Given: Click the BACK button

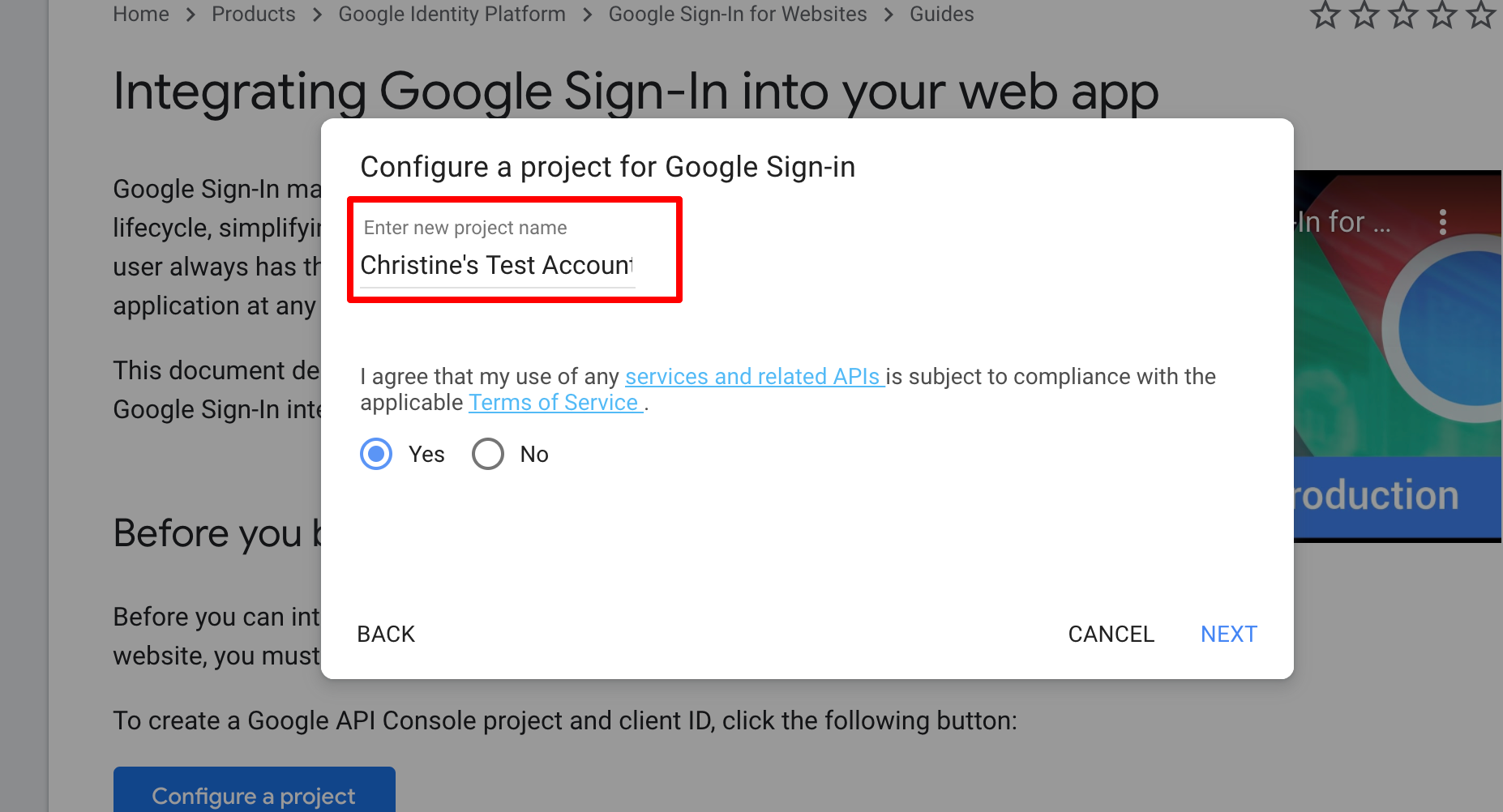Looking at the screenshot, I should click(x=386, y=634).
